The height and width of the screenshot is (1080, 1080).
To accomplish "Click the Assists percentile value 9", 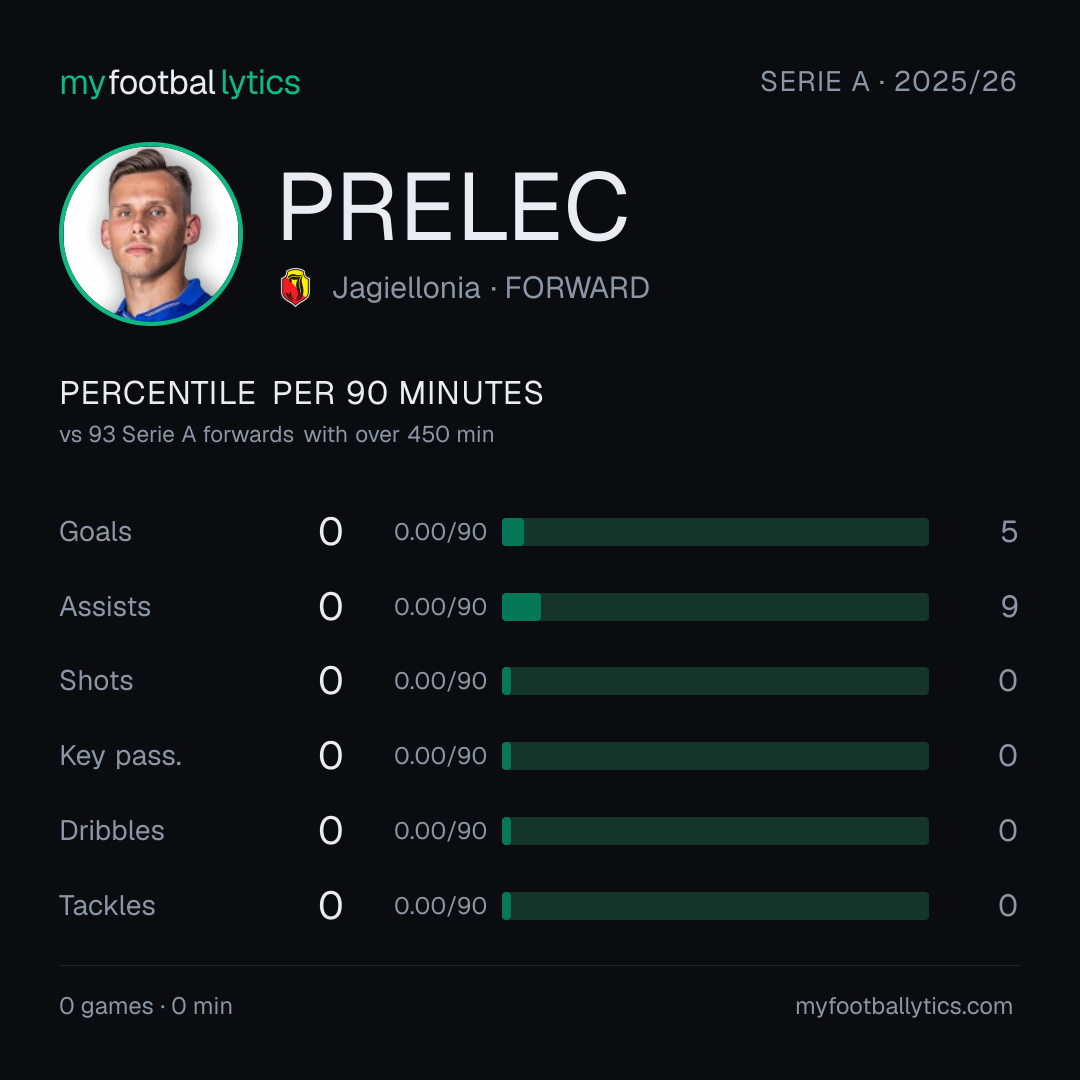I will [x=1009, y=607].
